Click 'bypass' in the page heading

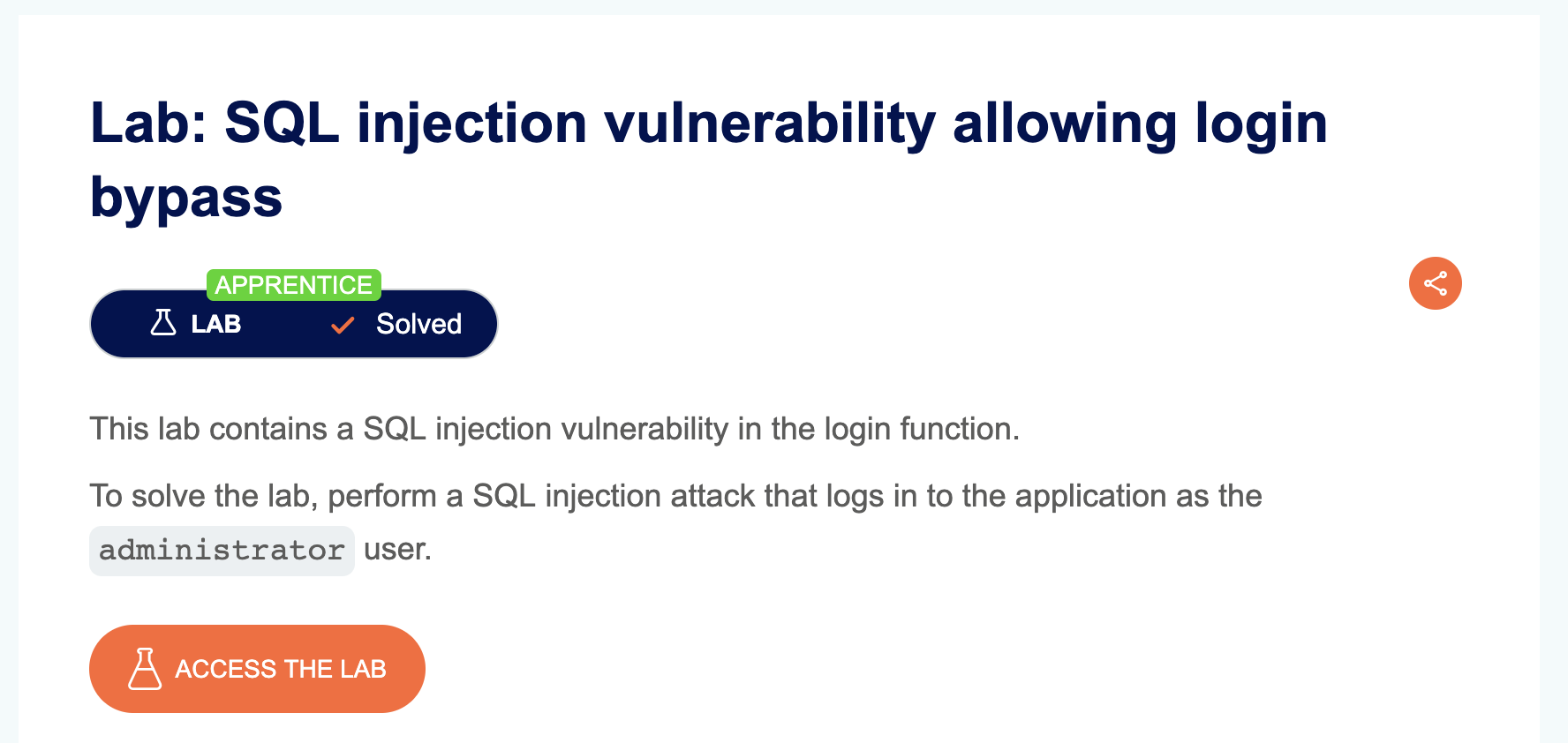pos(186,198)
